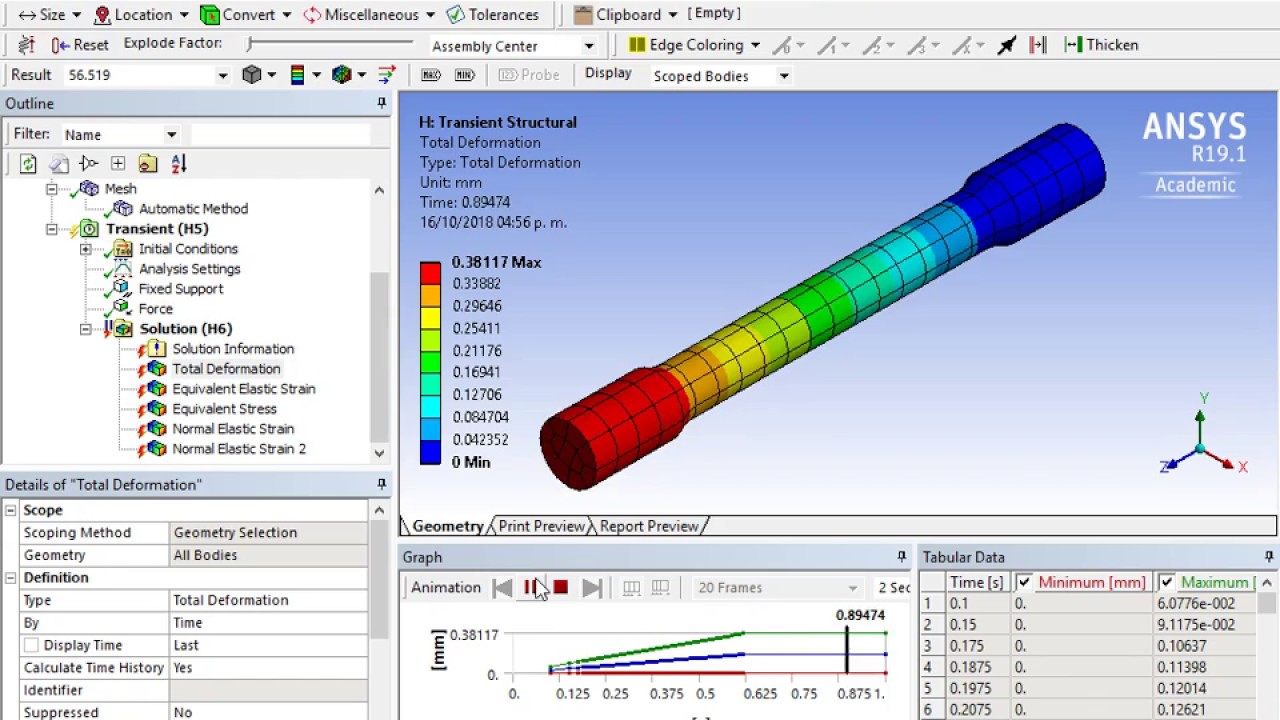The height and width of the screenshot is (720, 1280).
Task: Select Equivalent Stress in the tree
Action: (x=224, y=409)
